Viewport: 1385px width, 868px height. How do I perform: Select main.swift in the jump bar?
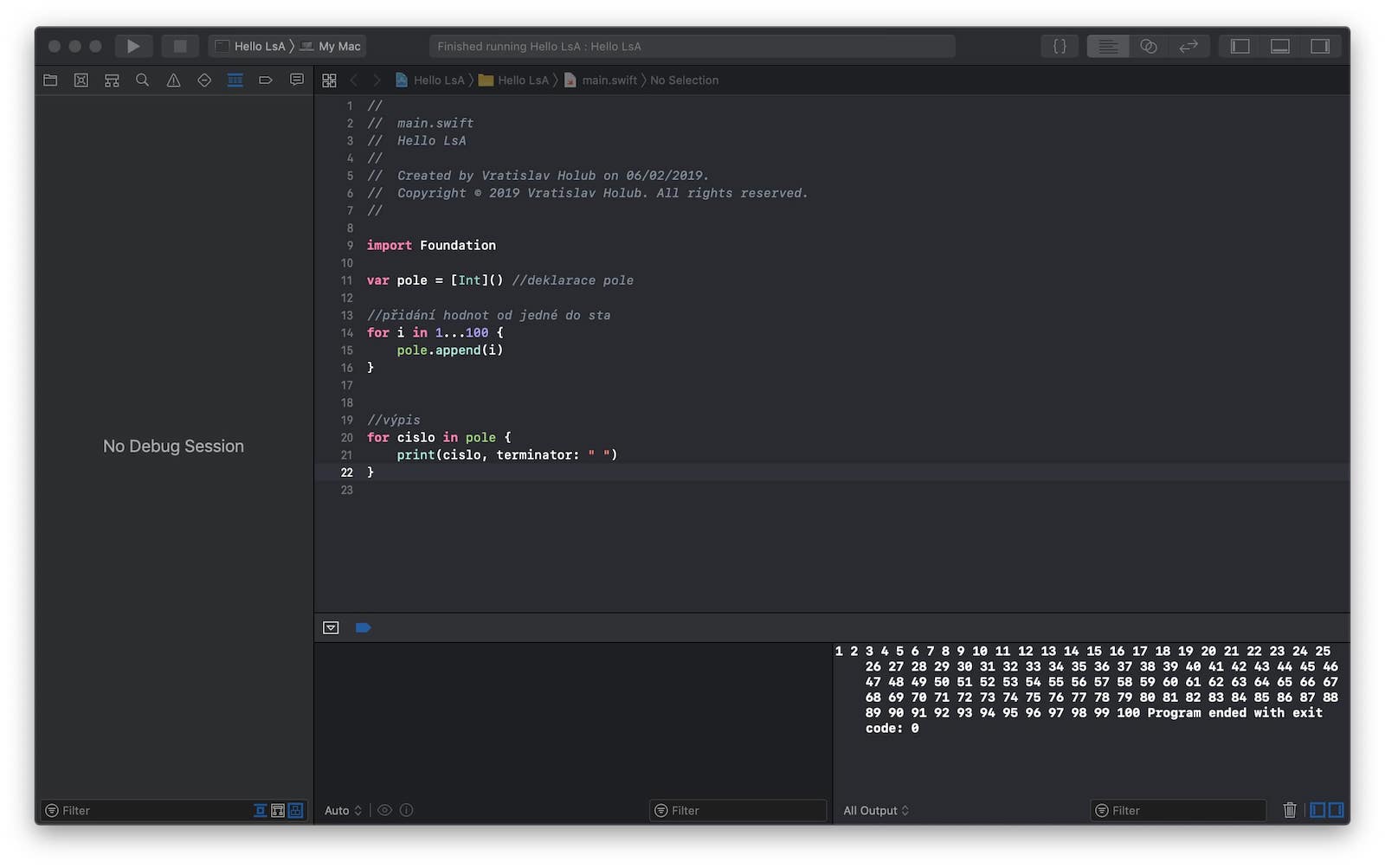click(x=609, y=80)
